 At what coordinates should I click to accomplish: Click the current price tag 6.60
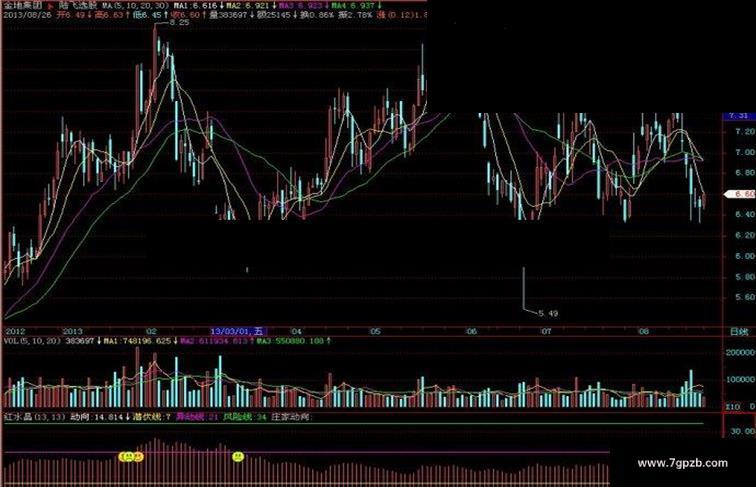coord(741,194)
